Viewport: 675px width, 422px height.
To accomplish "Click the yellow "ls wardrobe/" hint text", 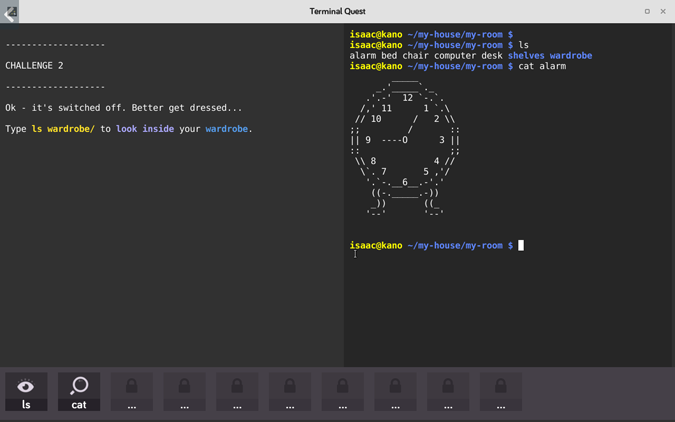I will point(63,129).
